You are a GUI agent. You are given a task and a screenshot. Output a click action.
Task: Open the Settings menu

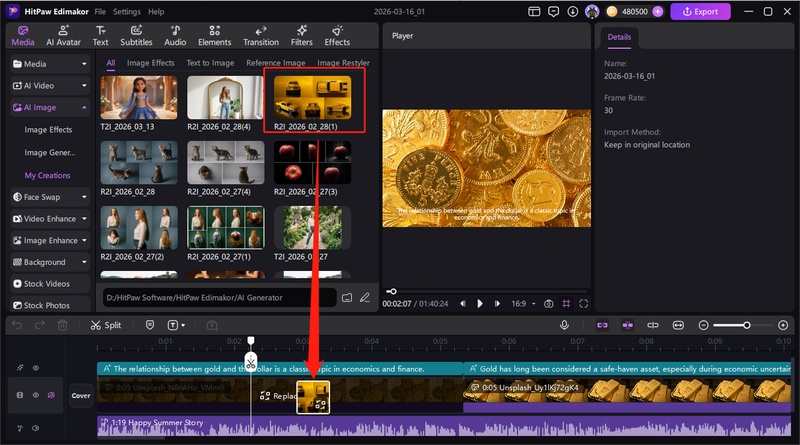click(127, 11)
